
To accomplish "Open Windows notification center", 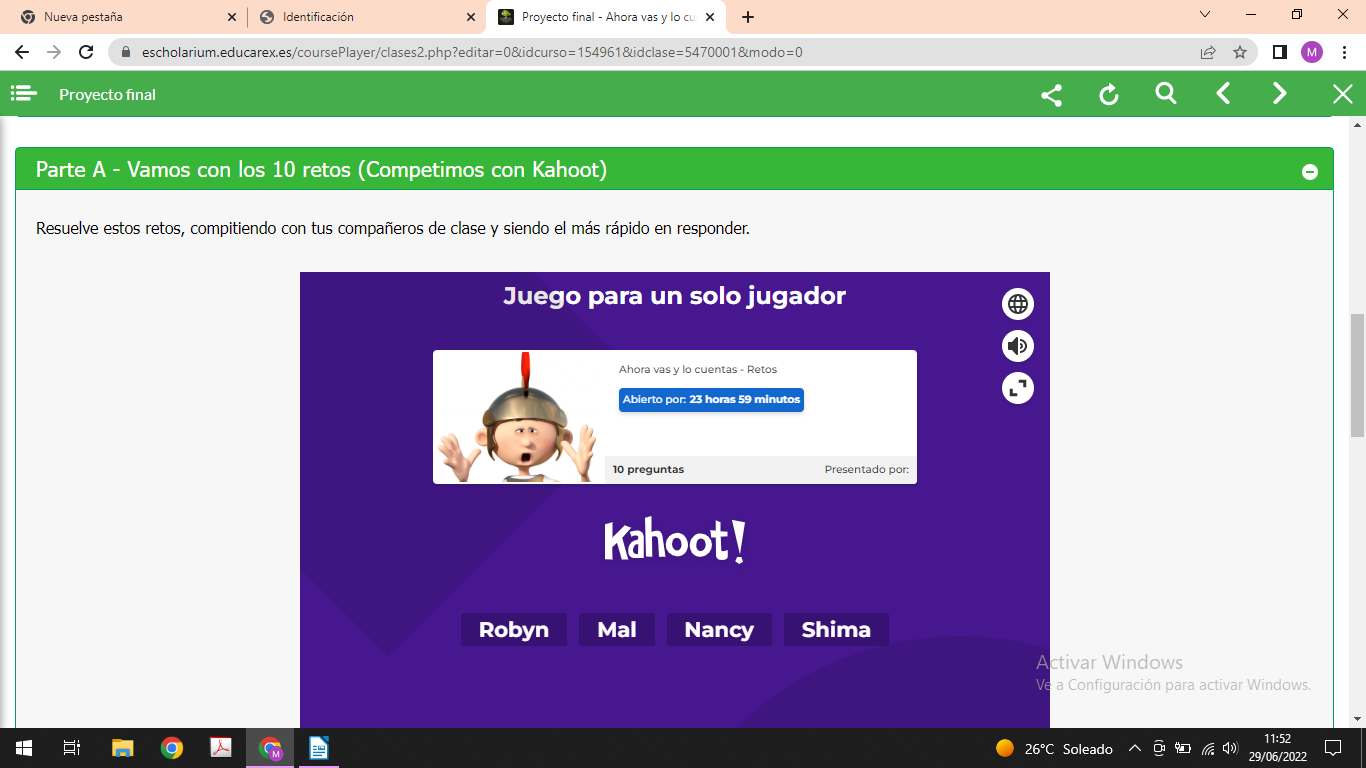I will click(x=1332, y=748).
